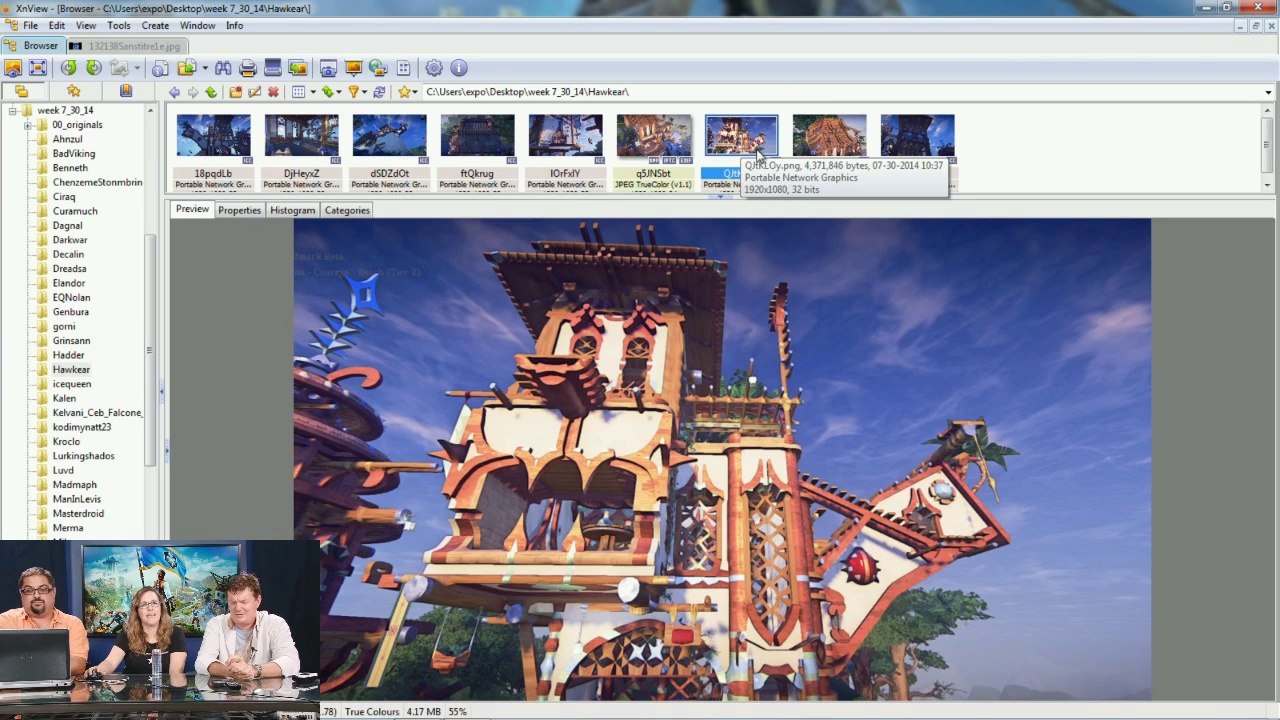Click the Rename file icon
The height and width of the screenshot is (720, 1280).
click(x=254, y=92)
